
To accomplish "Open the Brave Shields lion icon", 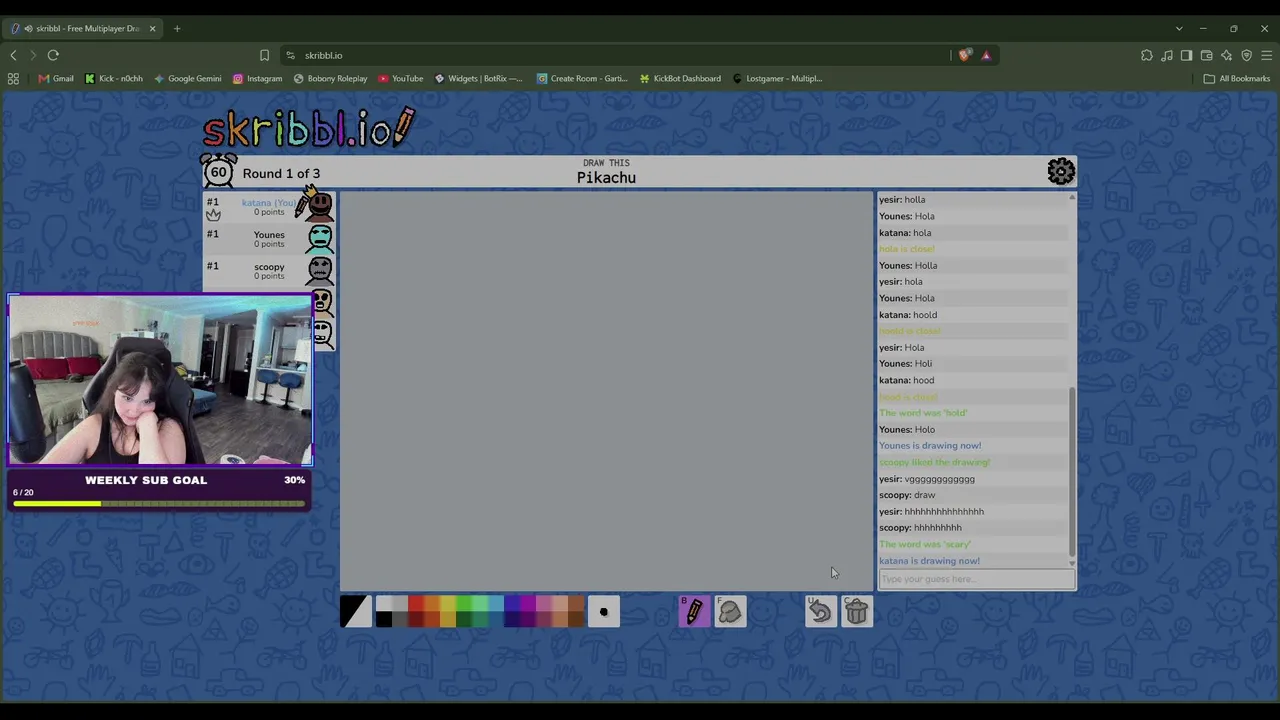I will point(964,55).
